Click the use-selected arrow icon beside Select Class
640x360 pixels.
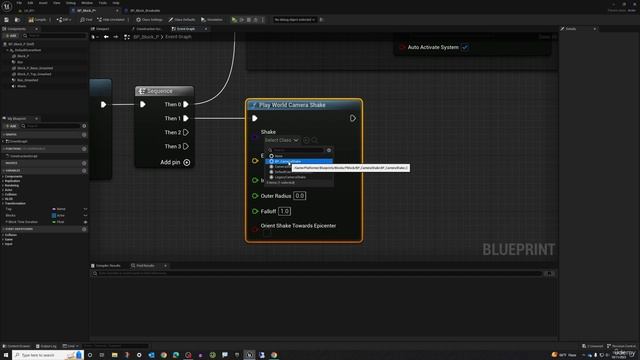[x=306, y=140]
